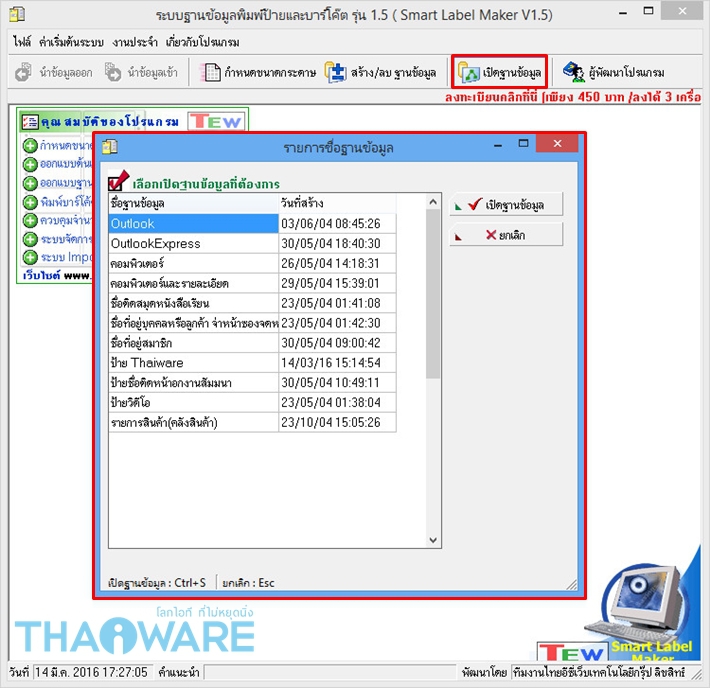
Task: Click the TEW logo in features panel
Action: [216, 121]
